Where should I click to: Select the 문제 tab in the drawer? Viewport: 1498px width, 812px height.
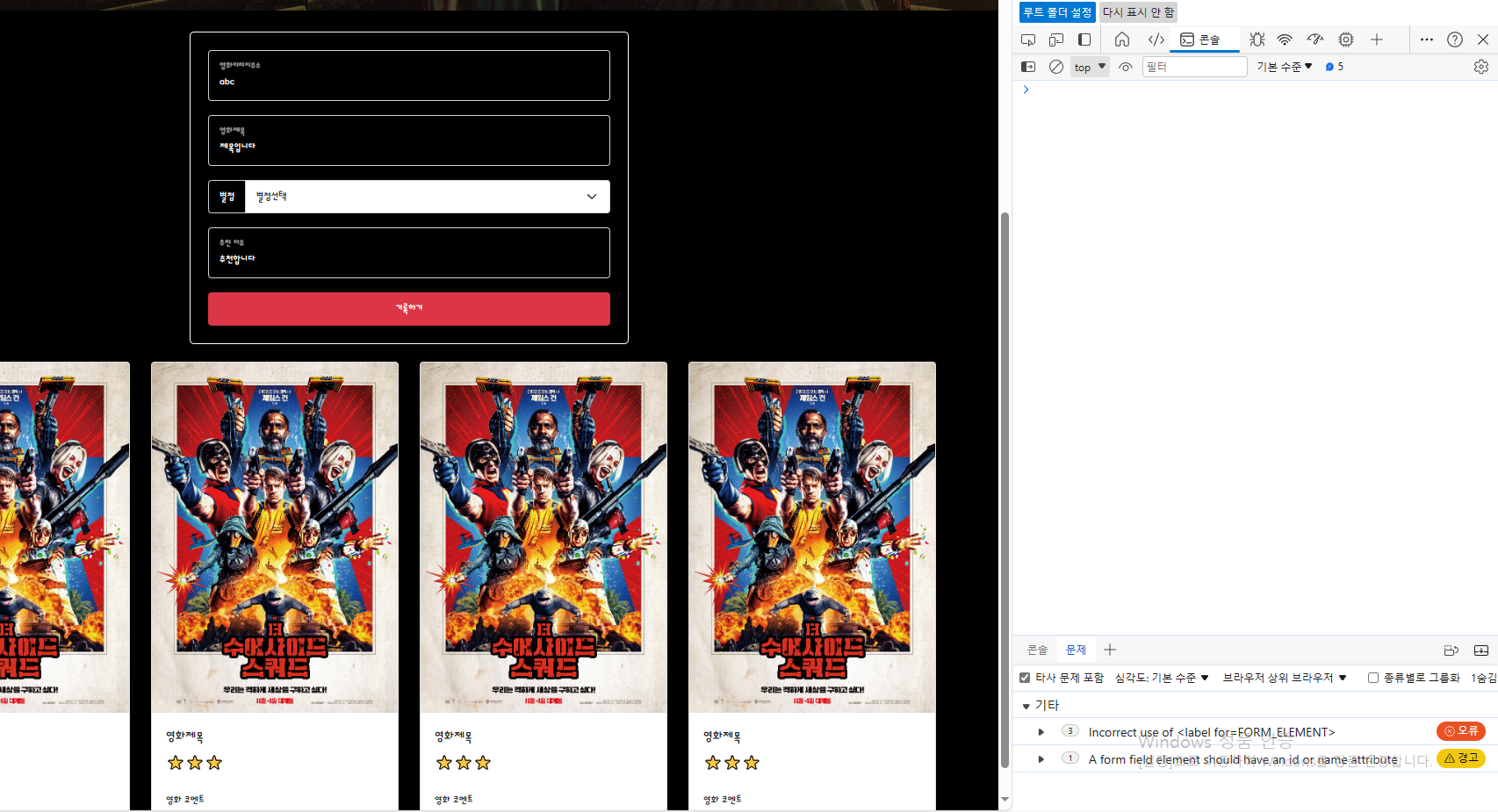pyautogui.click(x=1077, y=650)
